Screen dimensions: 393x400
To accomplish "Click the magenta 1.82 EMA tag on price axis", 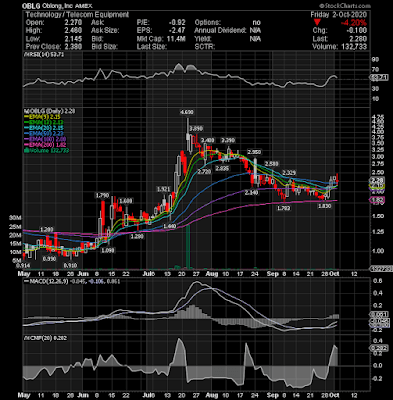I will pyautogui.click(x=377, y=200).
